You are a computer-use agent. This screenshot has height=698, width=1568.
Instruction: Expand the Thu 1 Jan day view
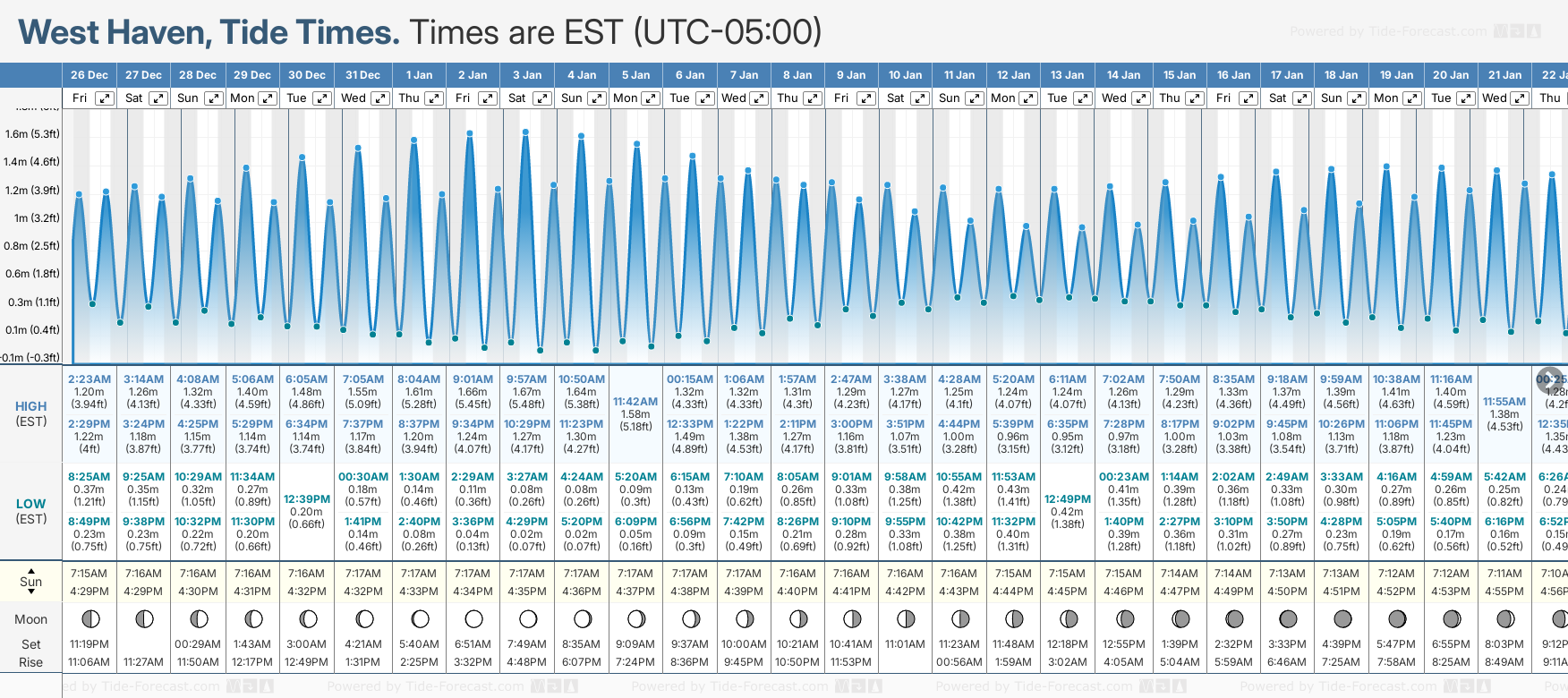[x=434, y=98]
